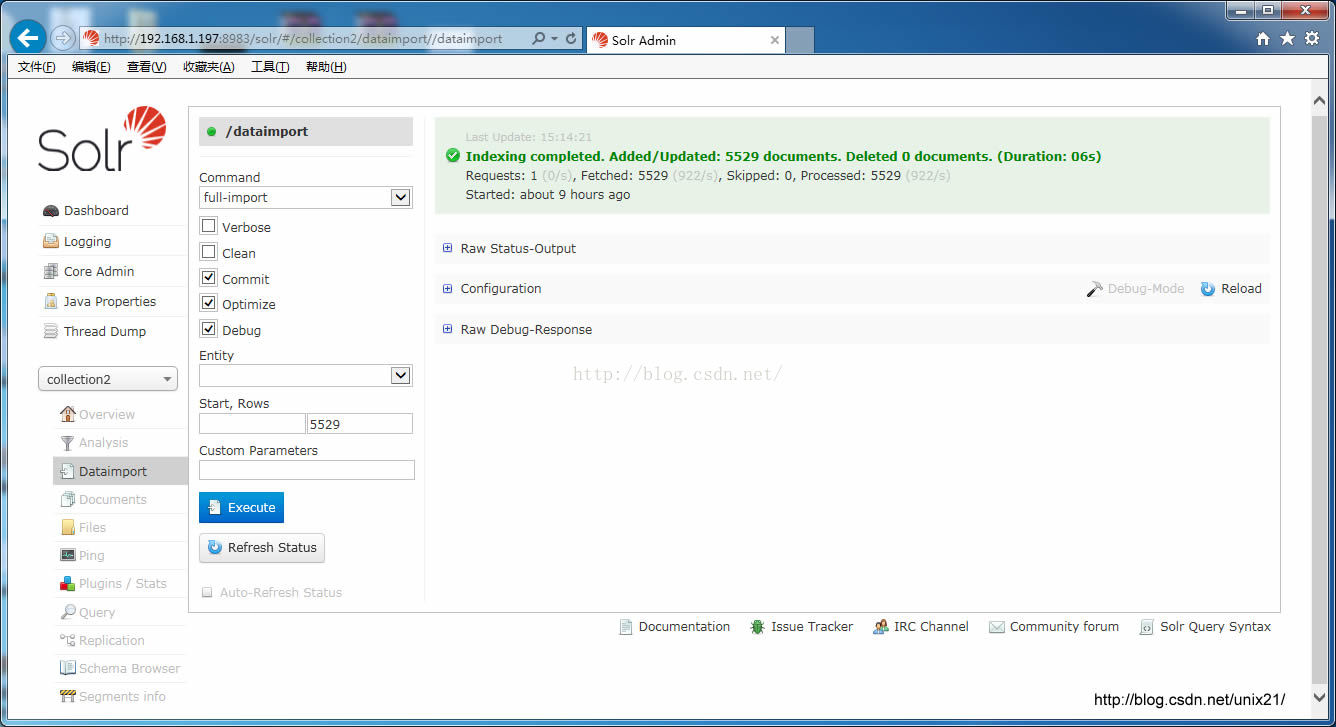Click the browser back arrow button
The height and width of the screenshot is (727, 1336).
tap(27, 38)
